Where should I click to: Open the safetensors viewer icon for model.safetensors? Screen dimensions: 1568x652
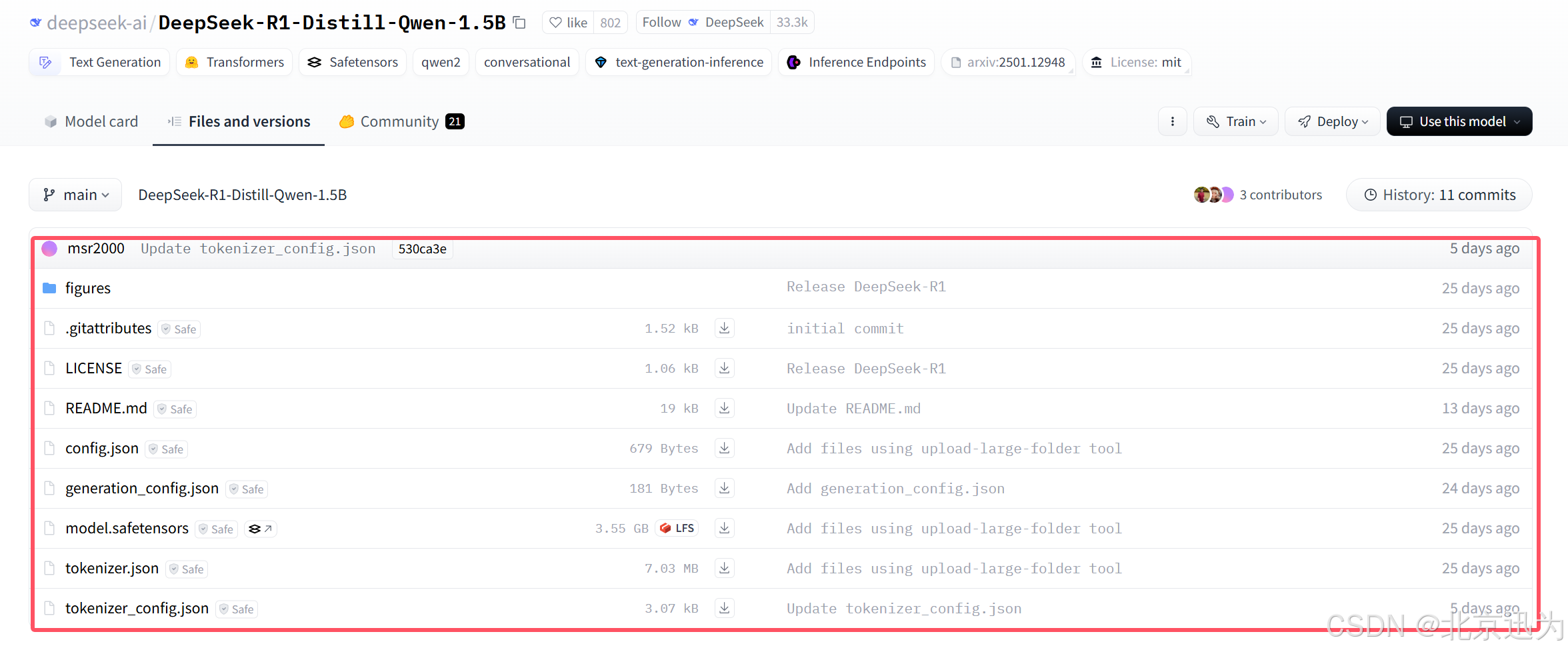click(x=260, y=529)
